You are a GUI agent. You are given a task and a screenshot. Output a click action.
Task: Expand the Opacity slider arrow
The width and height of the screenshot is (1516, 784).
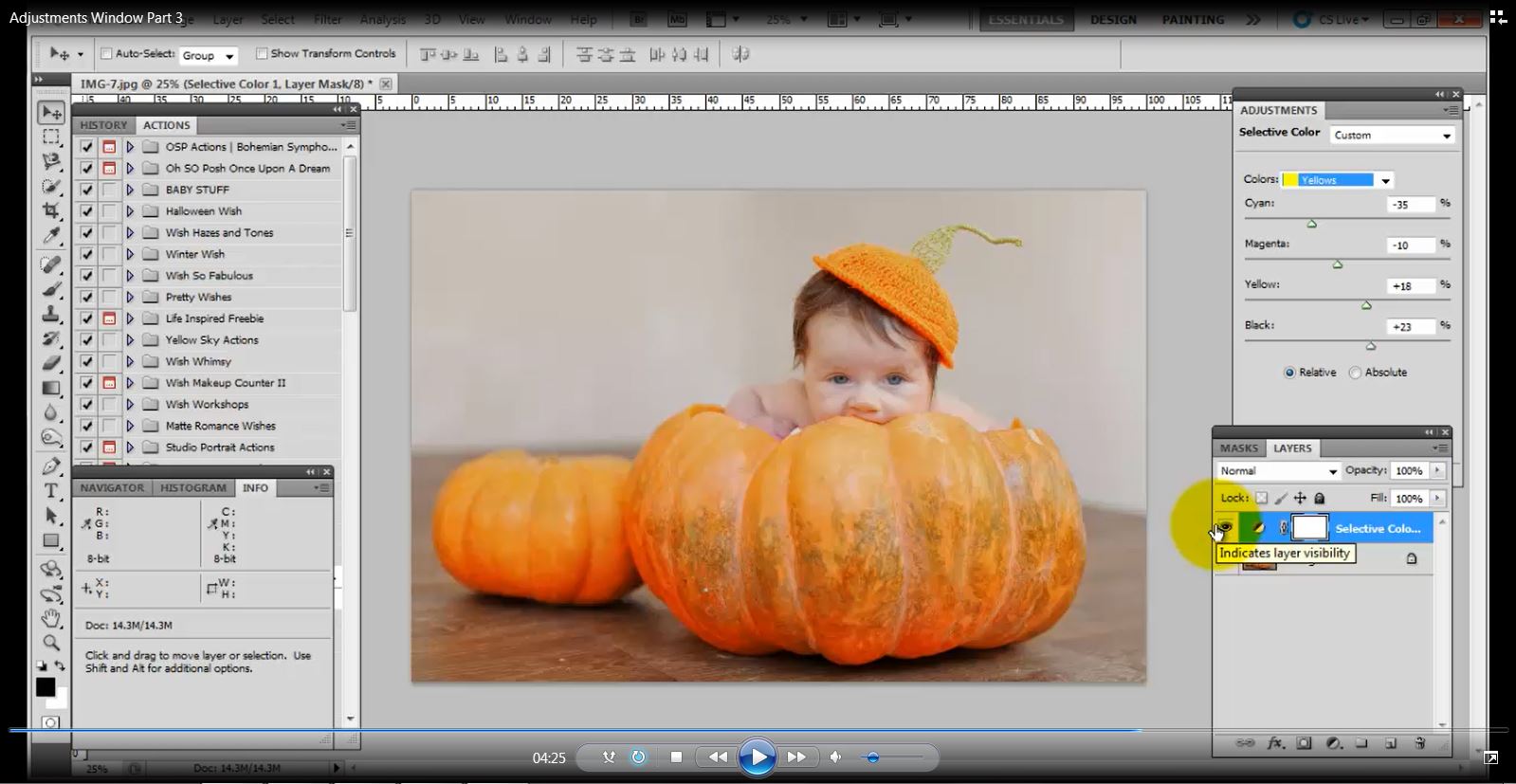[x=1438, y=471]
